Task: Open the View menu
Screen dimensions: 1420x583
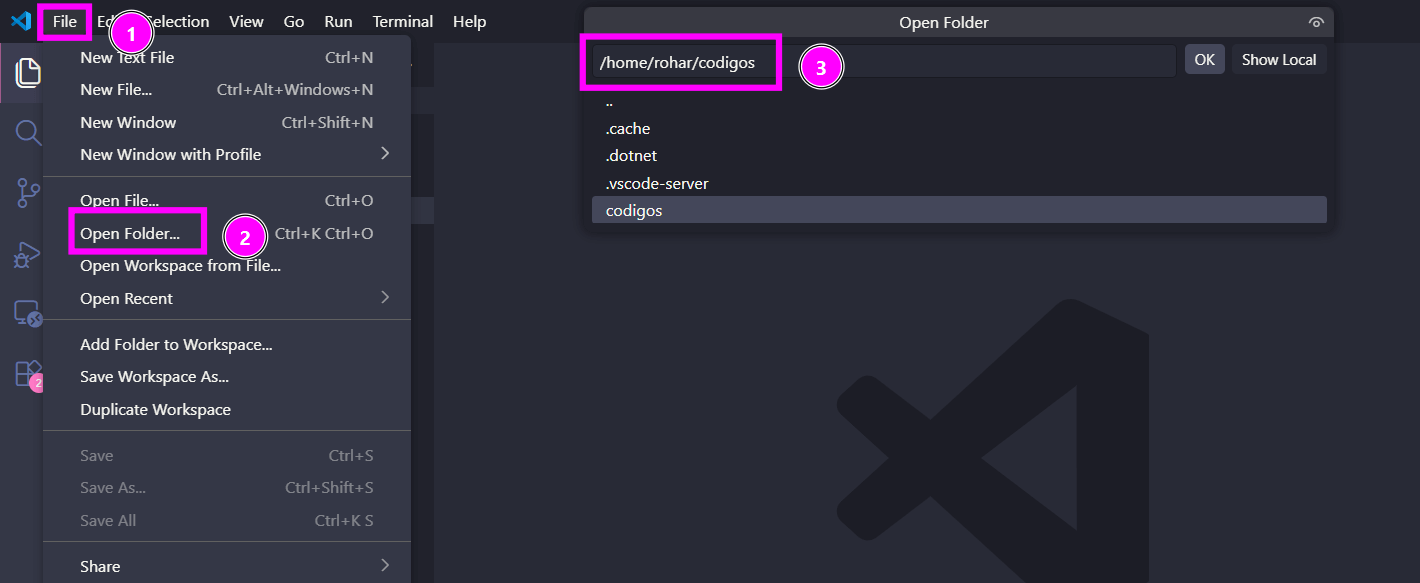Action: pyautogui.click(x=246, y=21)
